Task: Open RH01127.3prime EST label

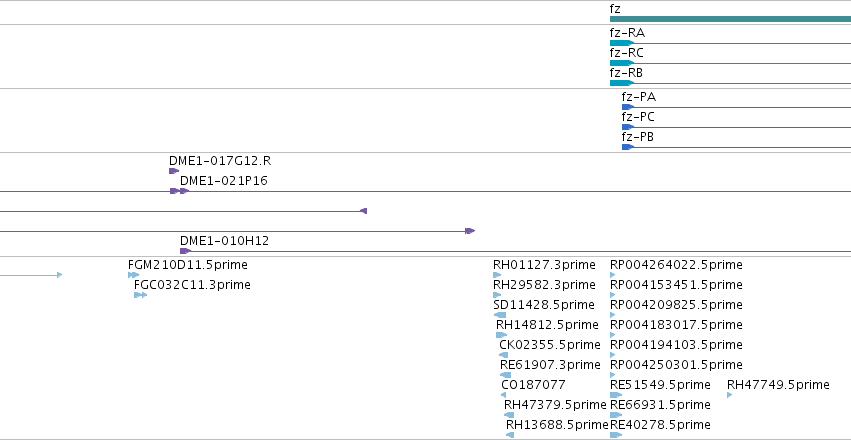Action: click(544, 265)
